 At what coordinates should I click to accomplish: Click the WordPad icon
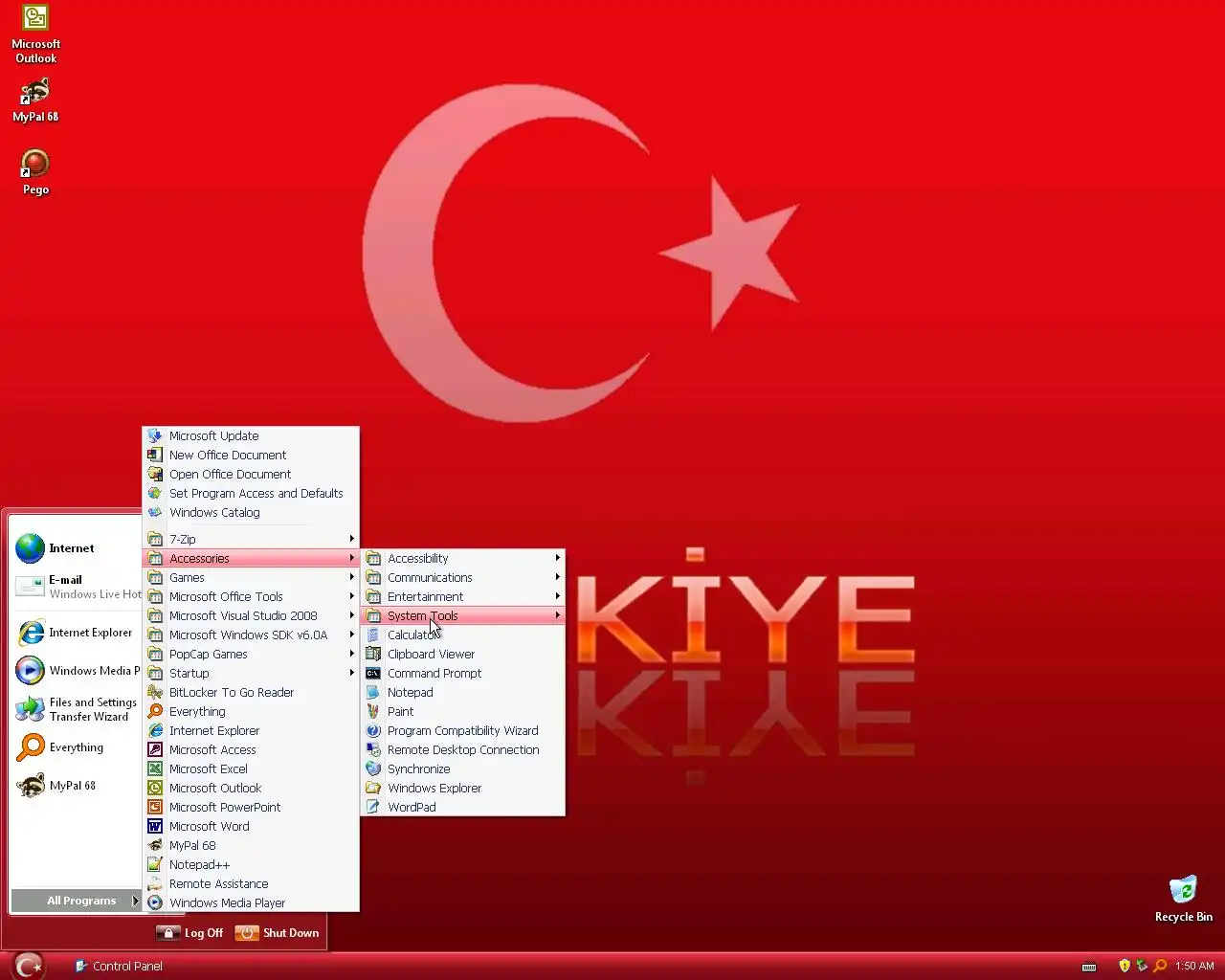[373, 807]
